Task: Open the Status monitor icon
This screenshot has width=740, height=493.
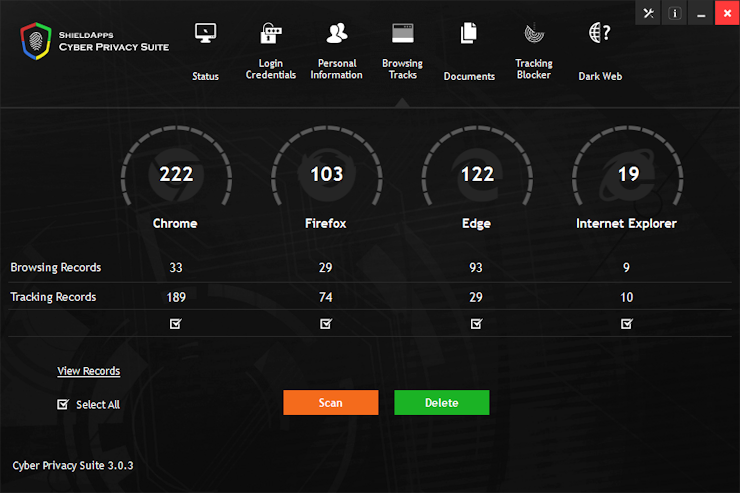Action: (205, 33)
